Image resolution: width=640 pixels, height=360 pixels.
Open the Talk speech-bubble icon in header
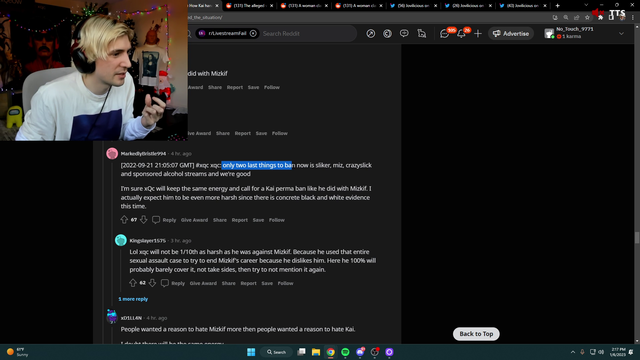[x=404, y=33]
